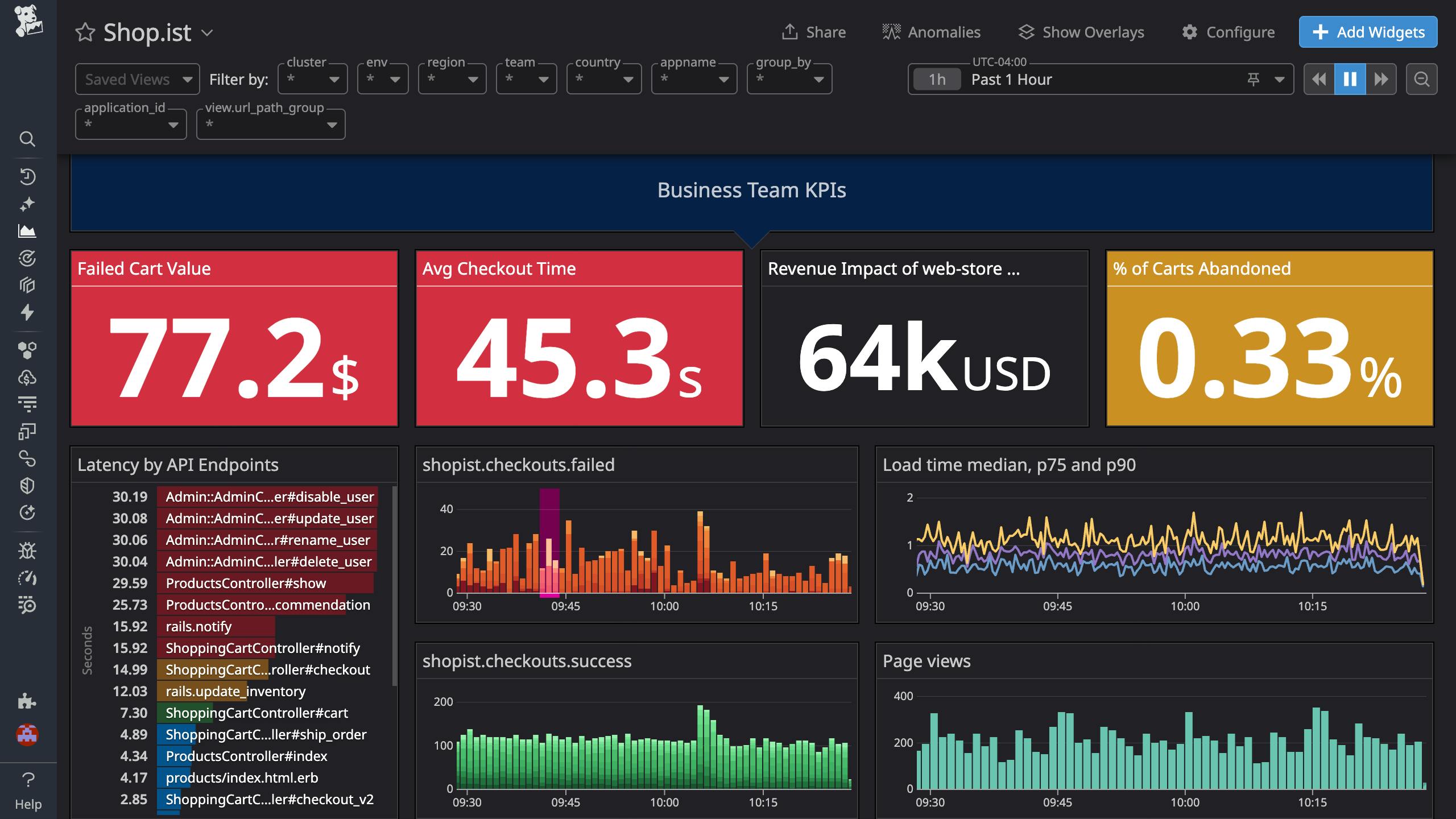Viewport: 1456px width, 819px height.
Task: Pause the dashboard live updates
Action: tap(1350, 79)
